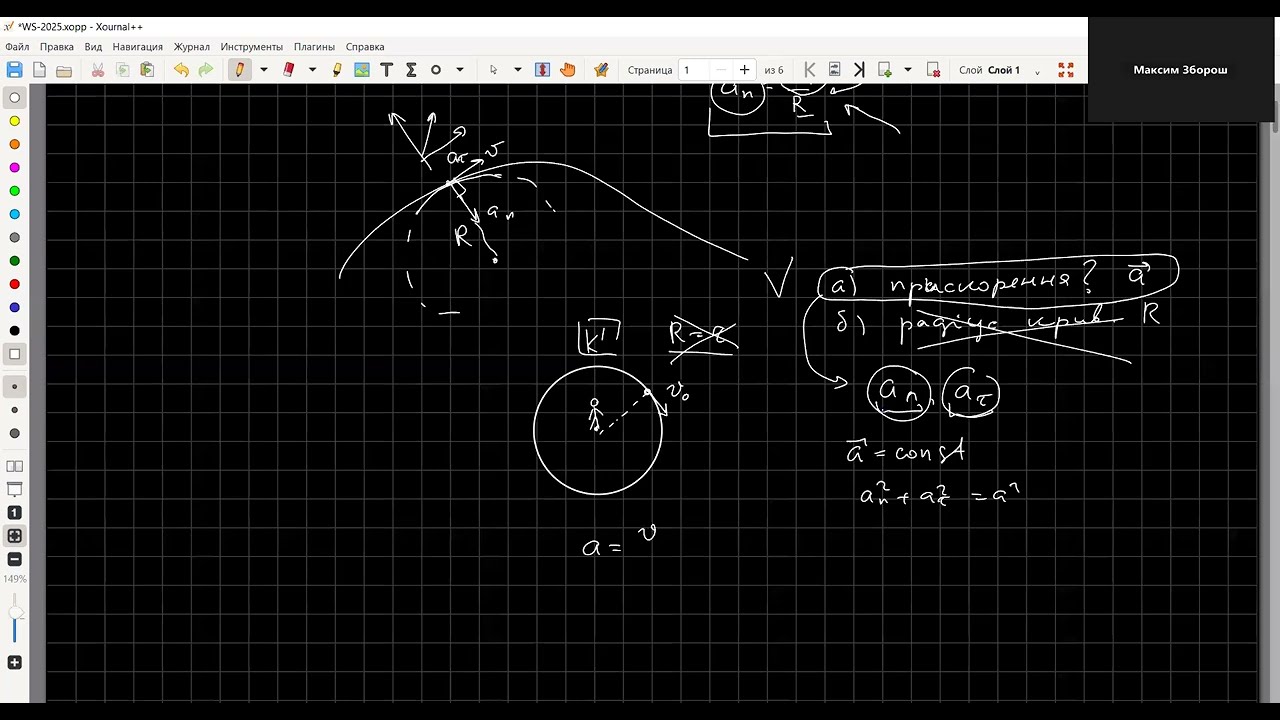The image size is (1280, 720).
Task: Pick the black color swatch
Action: tap(14, 331)
